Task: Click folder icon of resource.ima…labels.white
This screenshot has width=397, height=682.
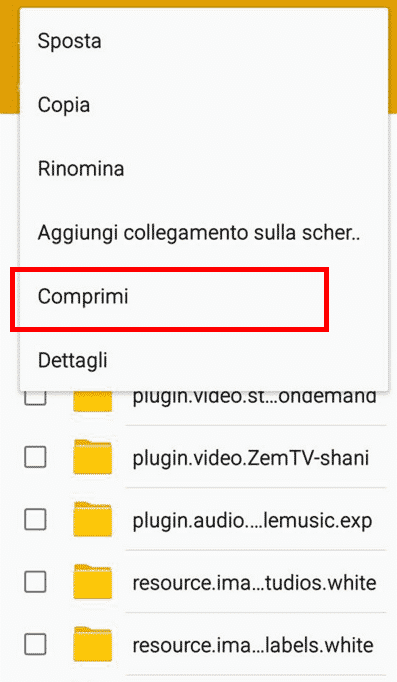Action: click(93, 644)
